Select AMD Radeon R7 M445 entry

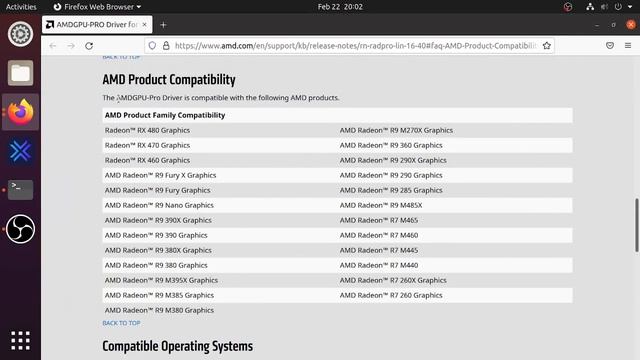[x=379, y=250]
